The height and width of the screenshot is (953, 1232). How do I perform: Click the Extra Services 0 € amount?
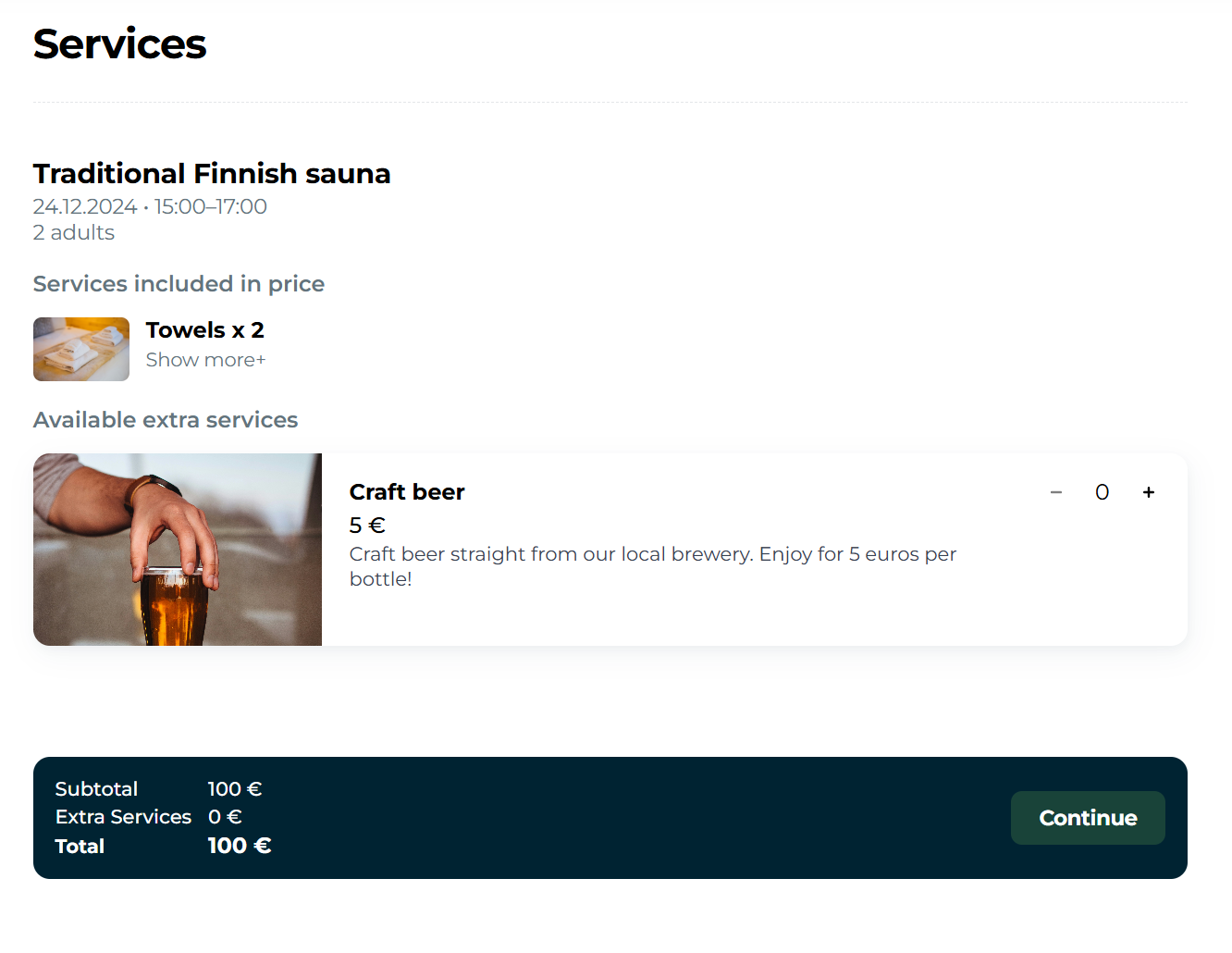tap(225, 817)
